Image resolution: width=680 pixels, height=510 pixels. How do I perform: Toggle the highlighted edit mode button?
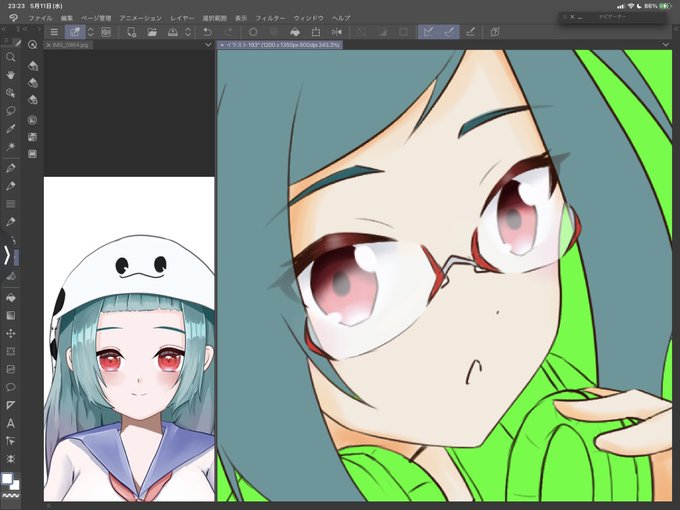tap(75, 32)
